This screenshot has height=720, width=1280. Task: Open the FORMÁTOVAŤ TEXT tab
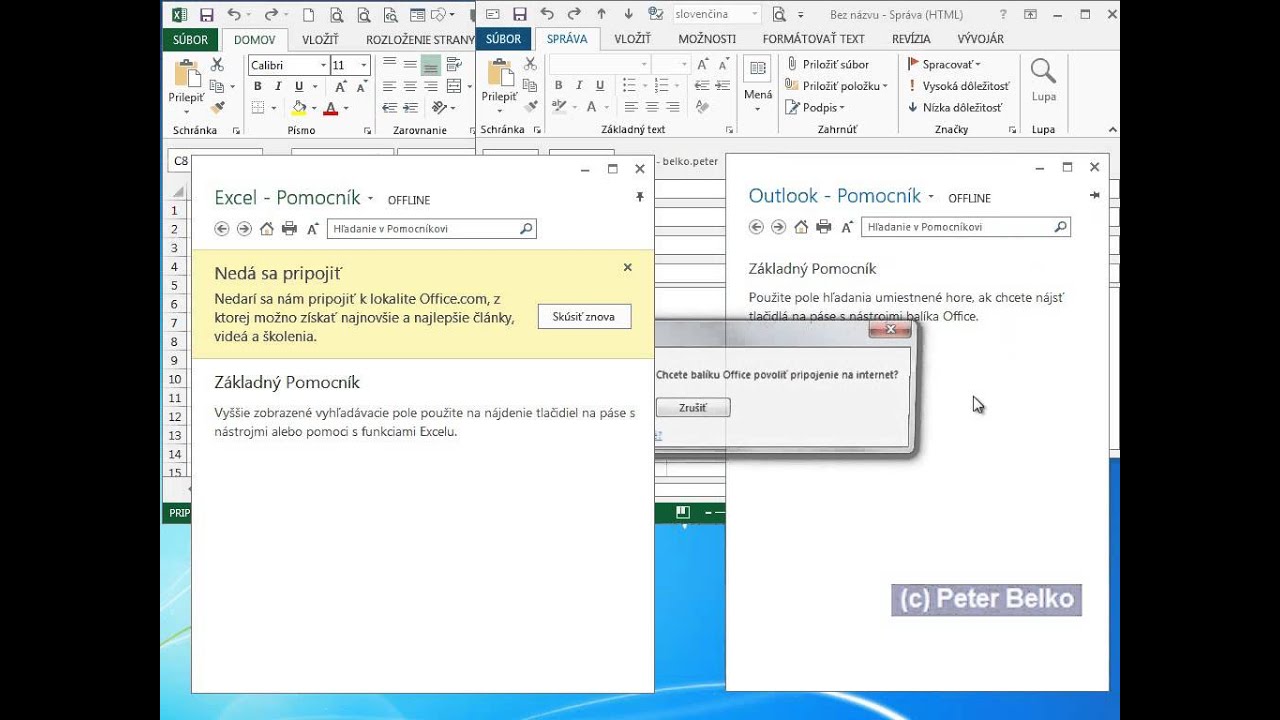coord(813,39)
